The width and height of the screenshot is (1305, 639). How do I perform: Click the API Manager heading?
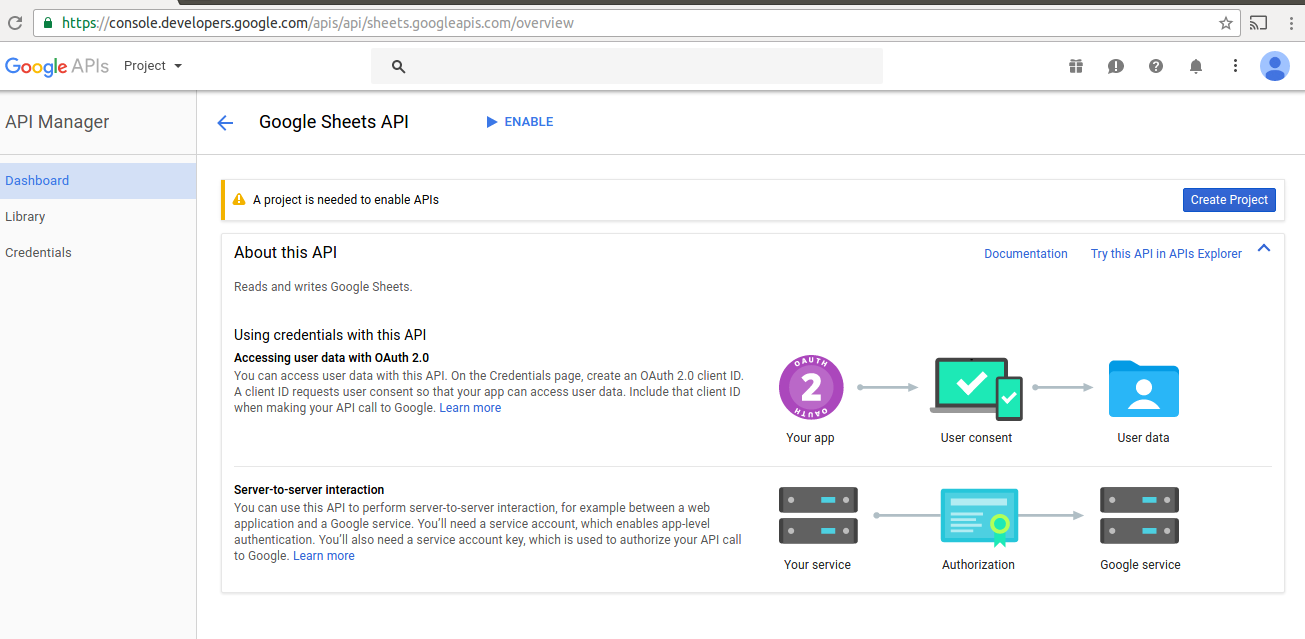(x=57, y=122)
